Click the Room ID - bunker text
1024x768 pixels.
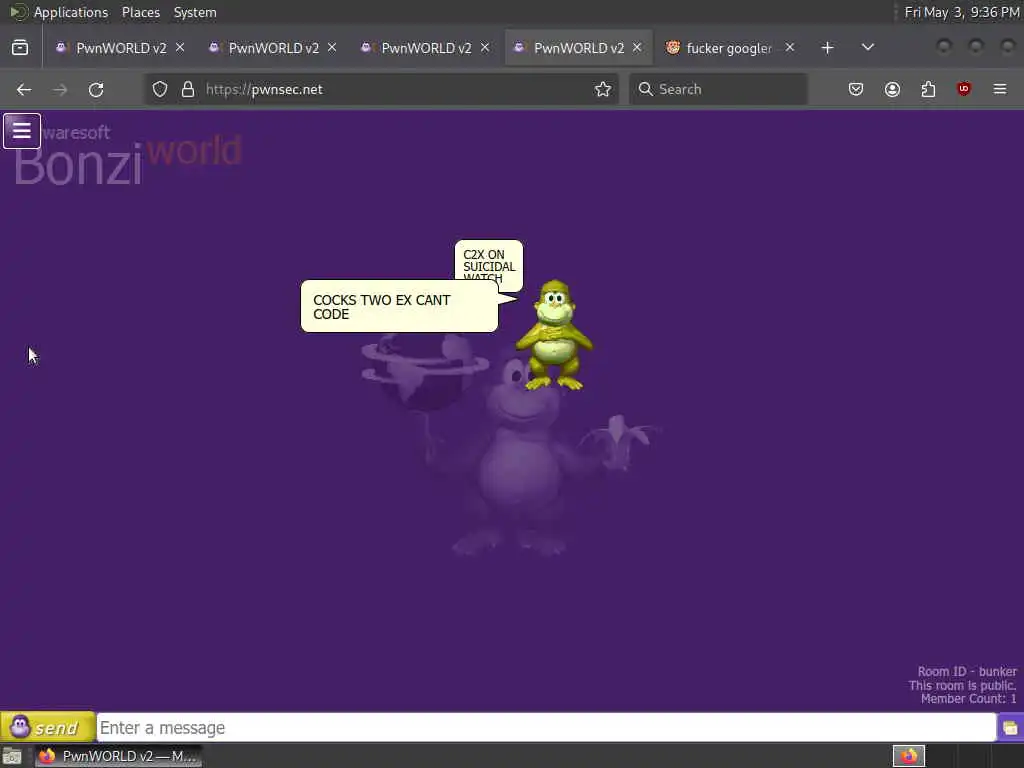967,671
